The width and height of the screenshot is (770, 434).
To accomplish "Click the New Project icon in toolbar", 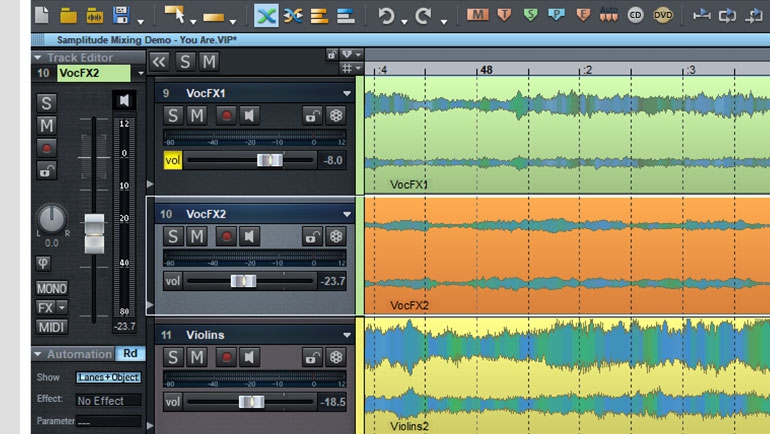I will [x=41, y=15].
